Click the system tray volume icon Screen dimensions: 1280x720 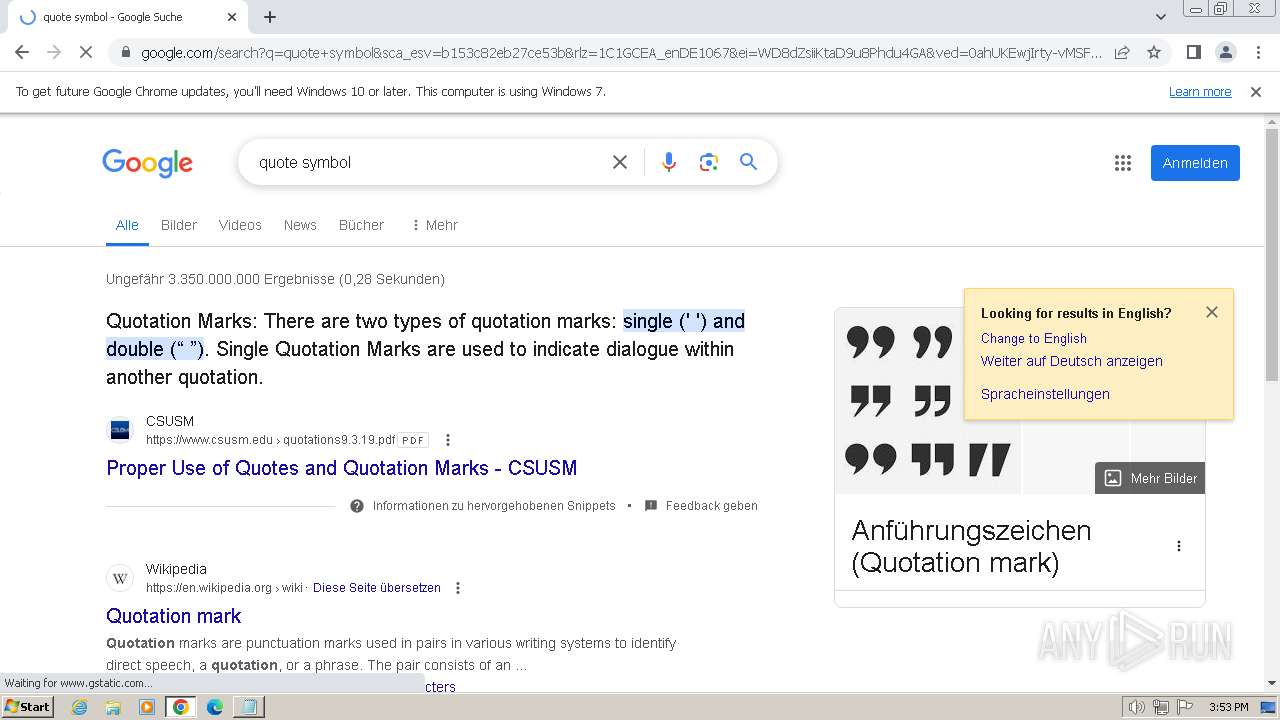[x=1136, y=707]
